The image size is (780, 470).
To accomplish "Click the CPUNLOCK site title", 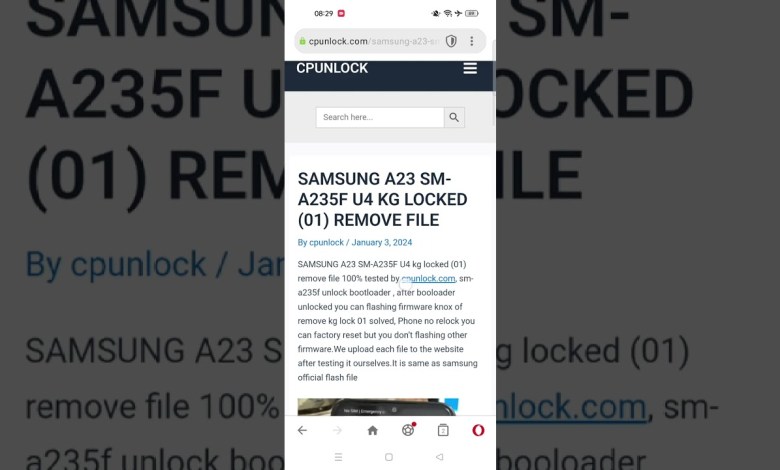I will tap(332, 68).
